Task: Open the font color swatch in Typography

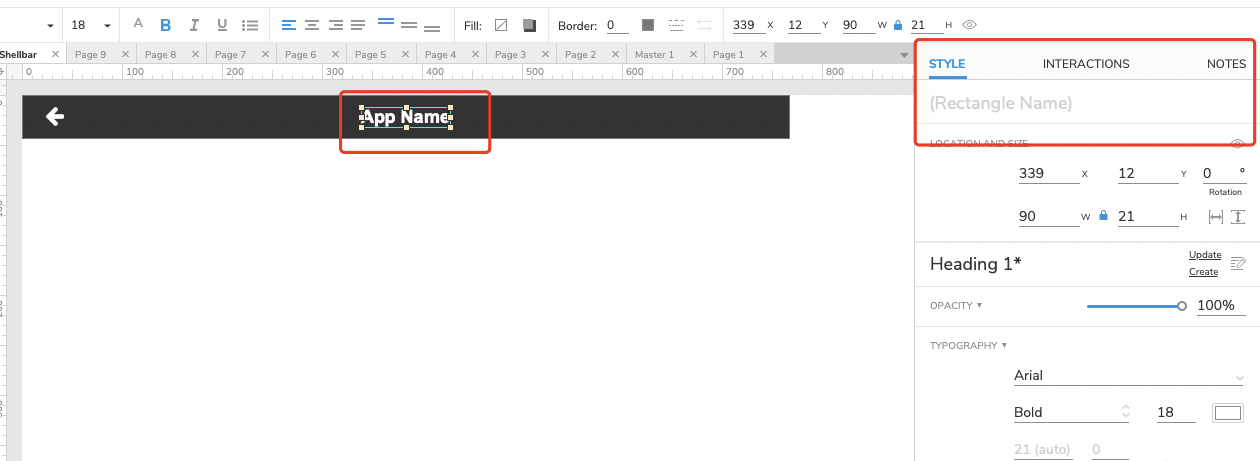Action: 1227,412
